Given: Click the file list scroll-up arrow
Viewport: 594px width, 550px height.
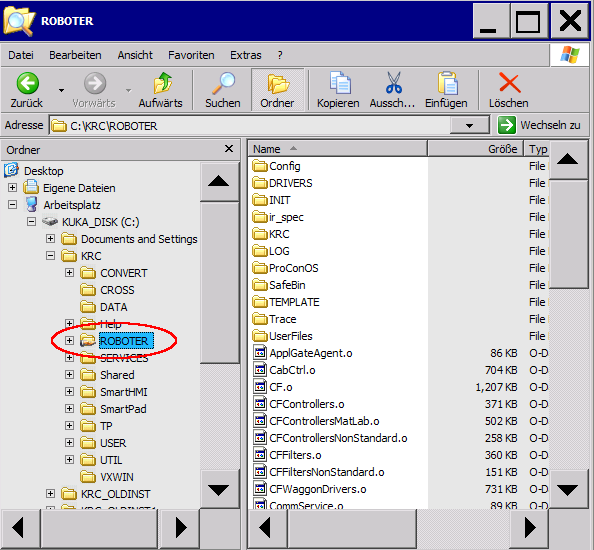Looking at the screenshot, I should click(568, 159).
